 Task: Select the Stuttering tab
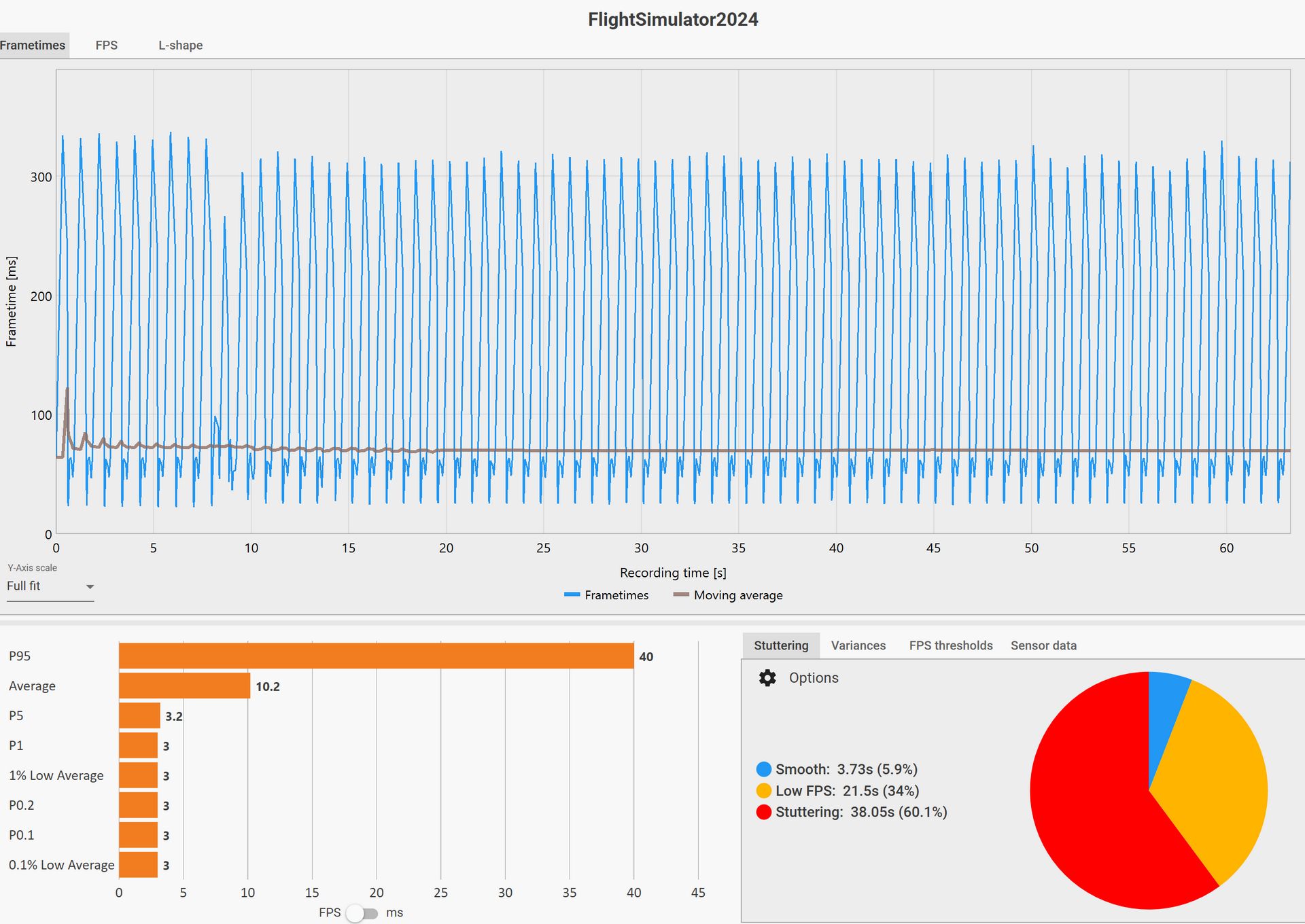coord(781,645)
